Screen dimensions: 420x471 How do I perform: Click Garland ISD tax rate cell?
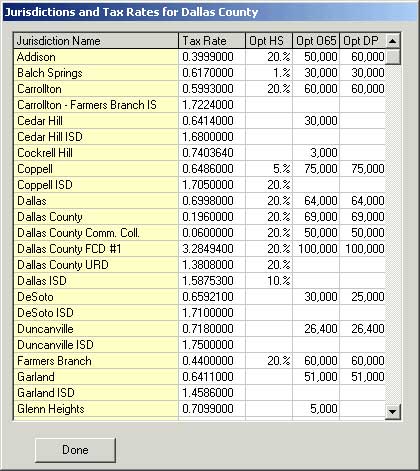pos(212,393)
